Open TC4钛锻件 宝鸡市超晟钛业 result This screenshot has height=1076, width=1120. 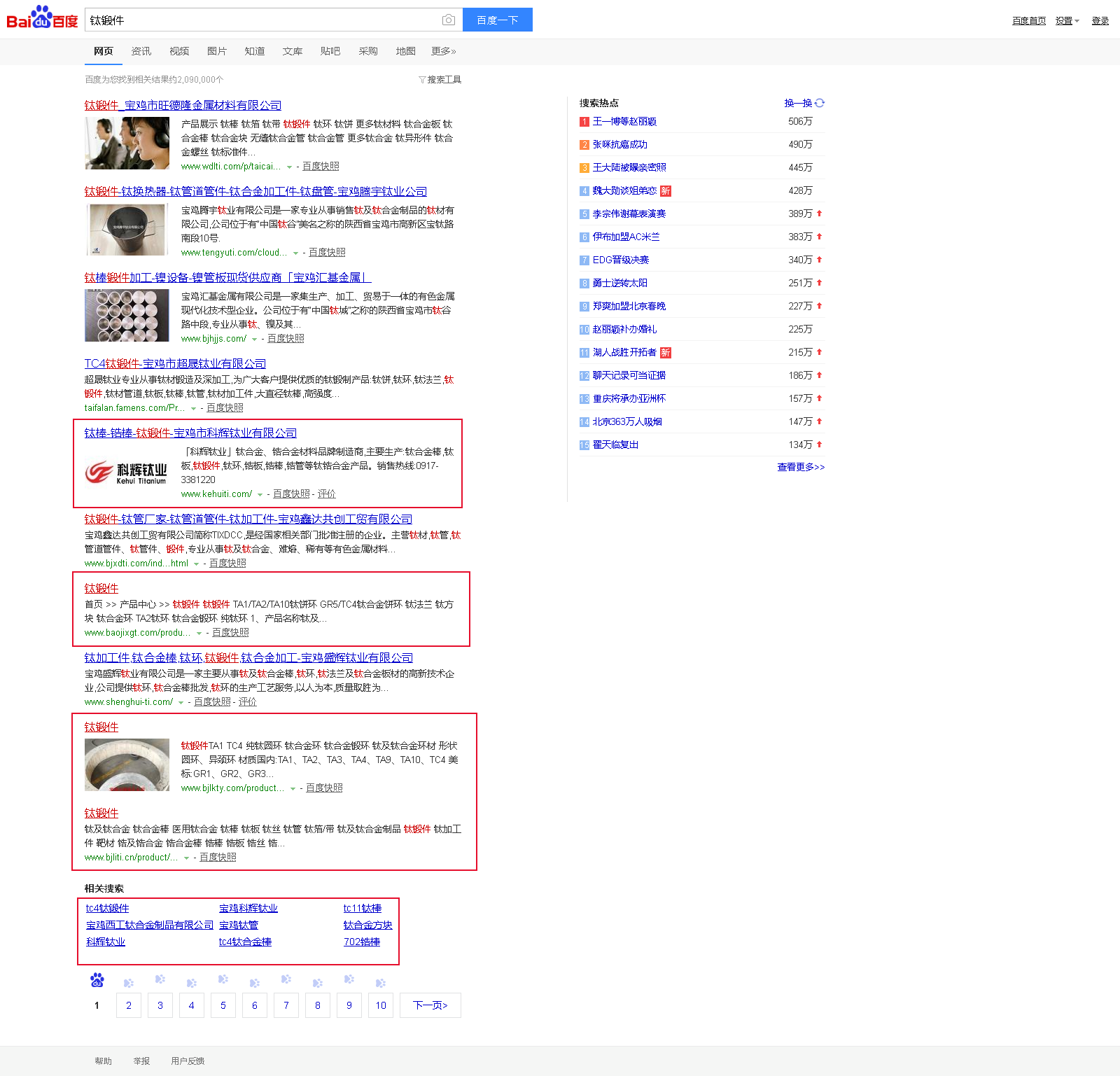[175, 363]
